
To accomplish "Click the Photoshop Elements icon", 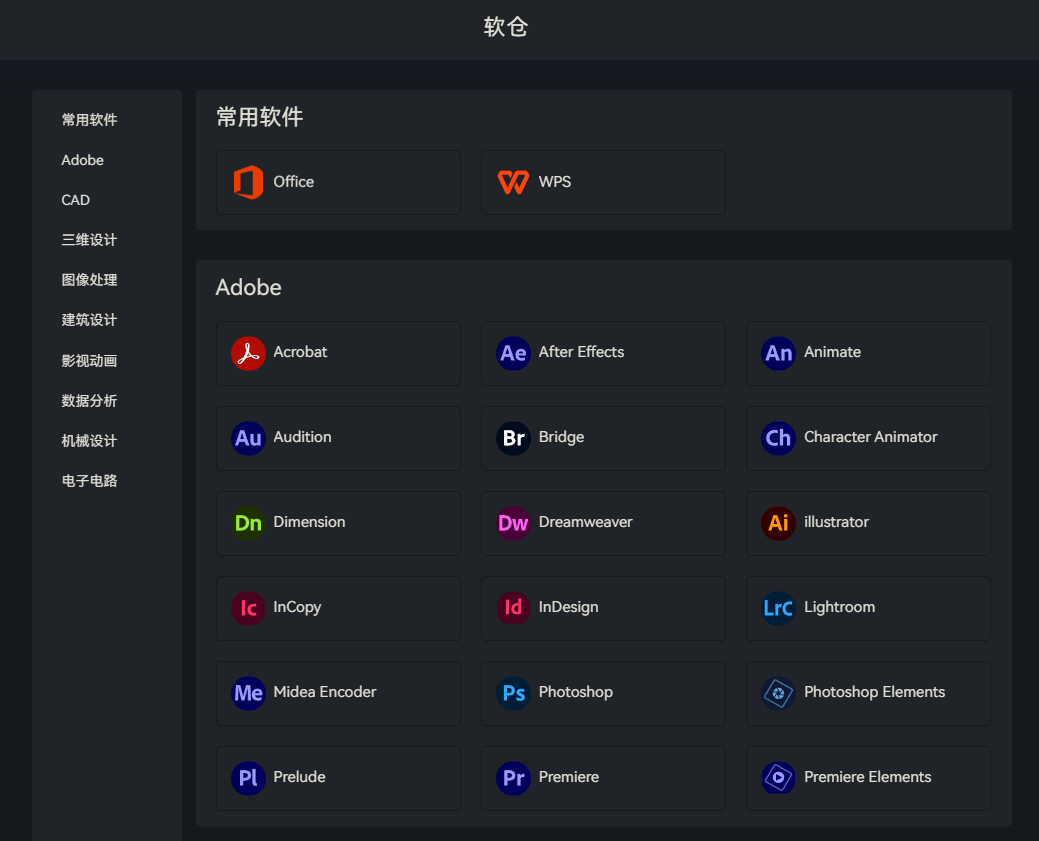I will [x=778, y=693].
